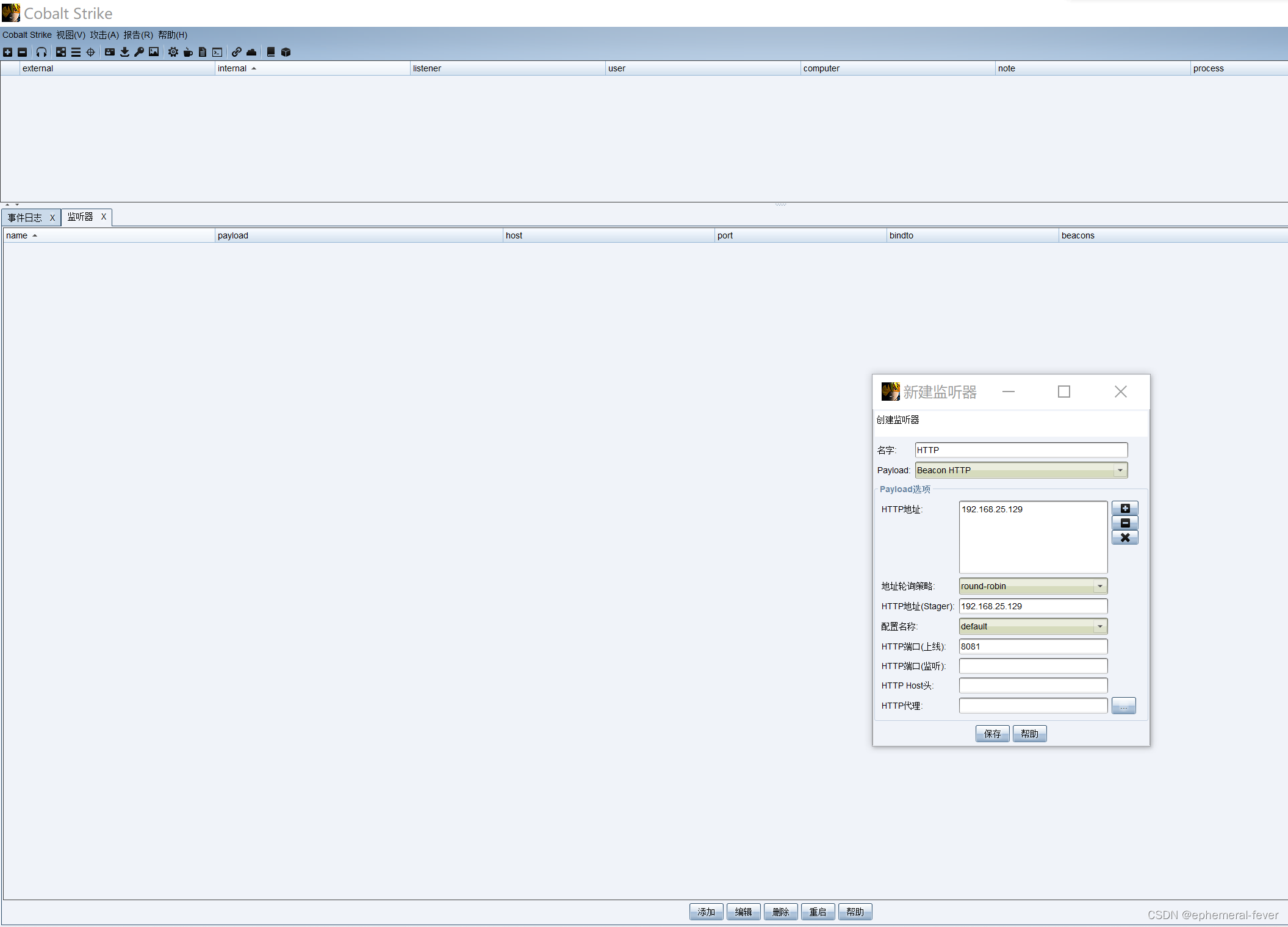Switch to the 事件日志 tab
1288x927 pixels.
pos(25,218)
